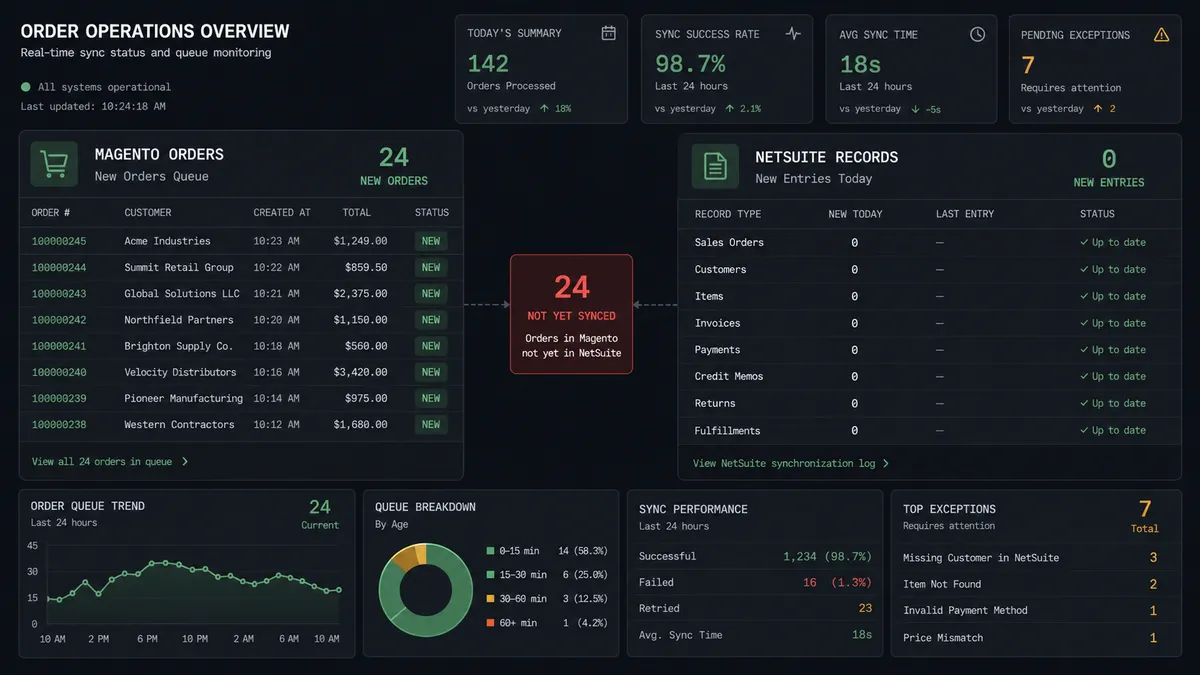
Task: Click the Customers Up to date status
Action: [1113, 269]
